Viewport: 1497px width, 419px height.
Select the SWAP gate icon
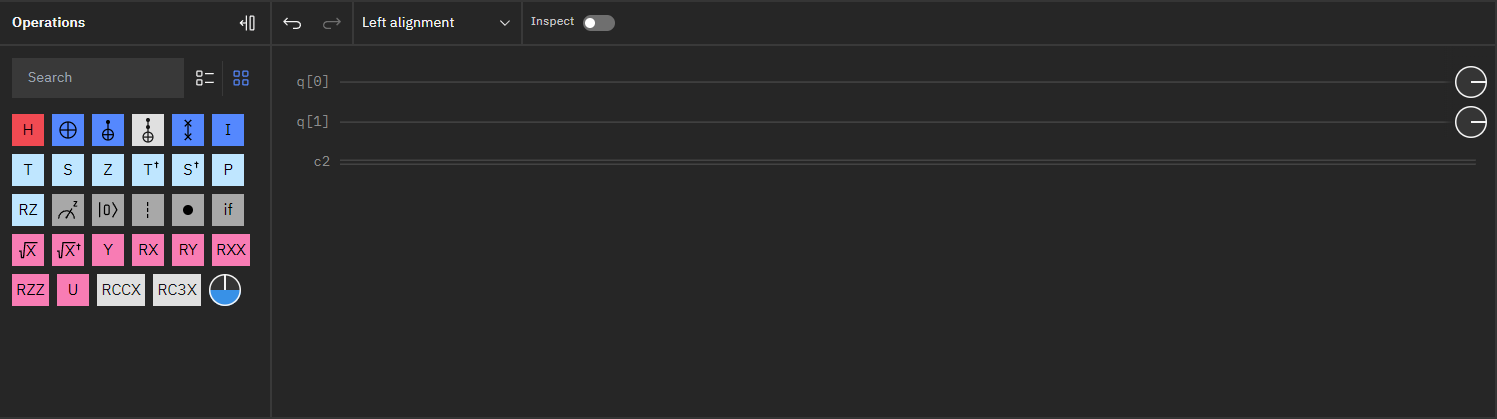[x=188, y=130]
